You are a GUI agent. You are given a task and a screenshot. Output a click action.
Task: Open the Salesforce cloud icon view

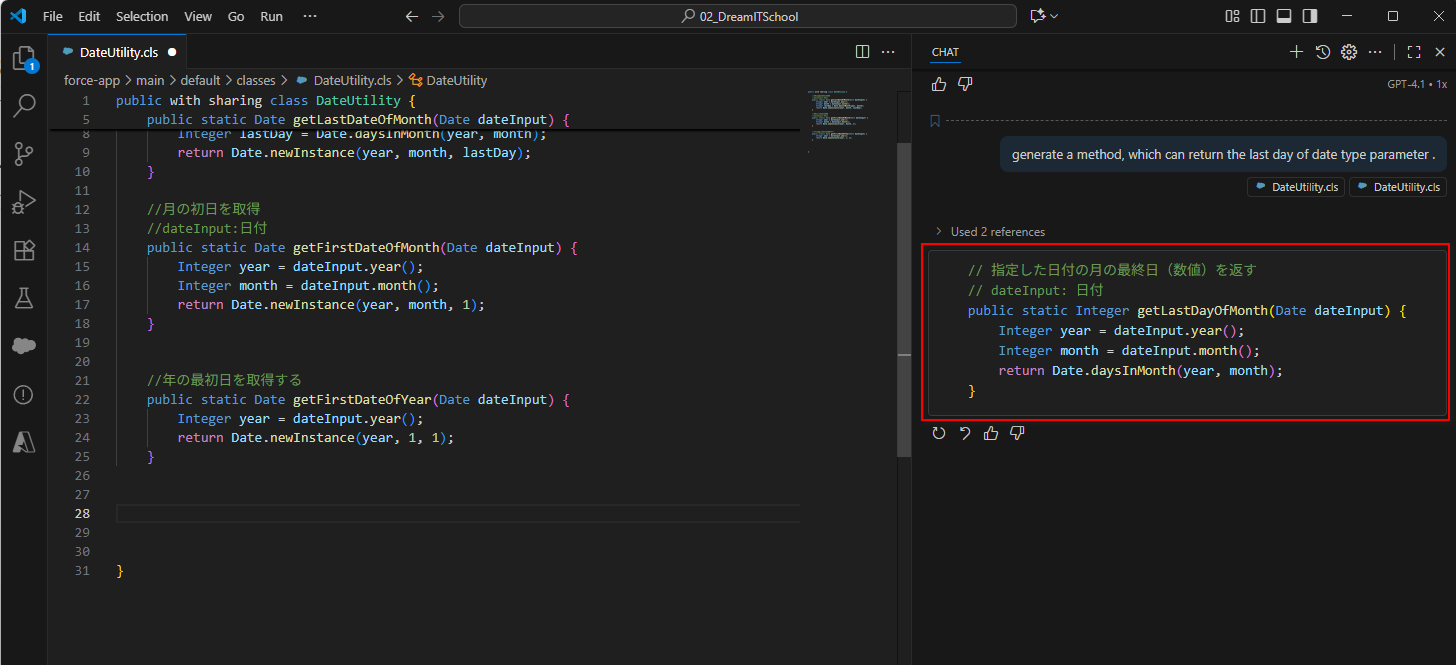[x=24, y=346]
